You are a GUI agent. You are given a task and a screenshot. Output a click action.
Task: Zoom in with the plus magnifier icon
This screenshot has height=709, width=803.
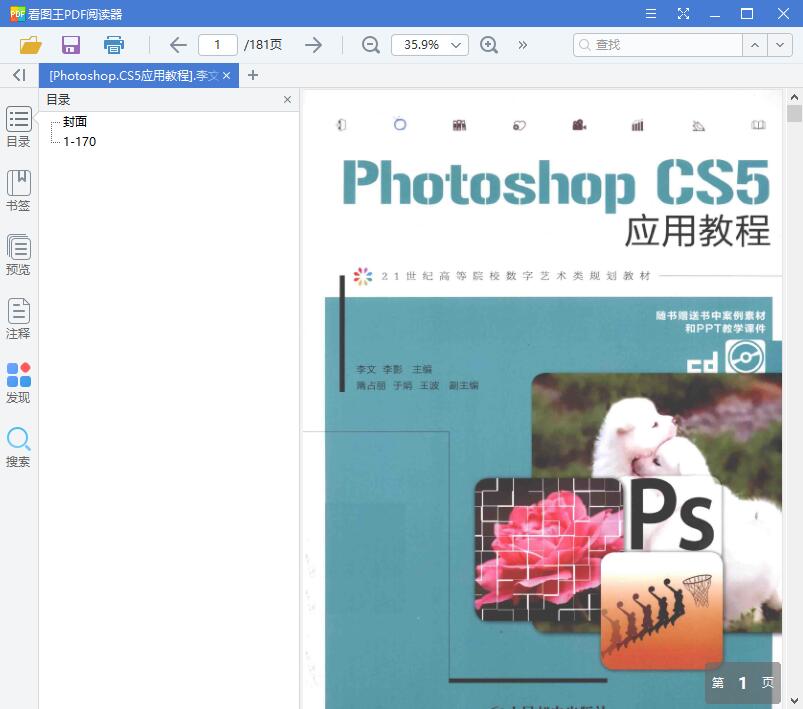coord(489,45)
